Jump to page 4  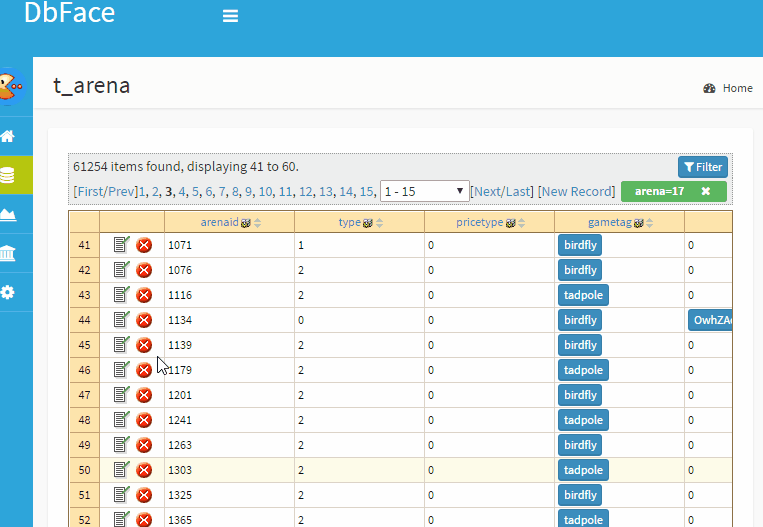(182, 192)
